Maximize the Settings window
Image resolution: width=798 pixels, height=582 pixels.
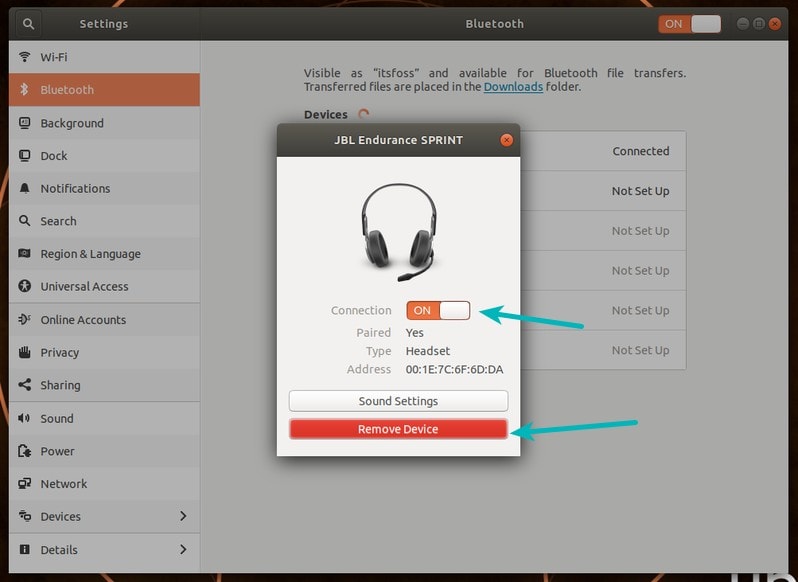pyautogui.click(x=759, y=24)
